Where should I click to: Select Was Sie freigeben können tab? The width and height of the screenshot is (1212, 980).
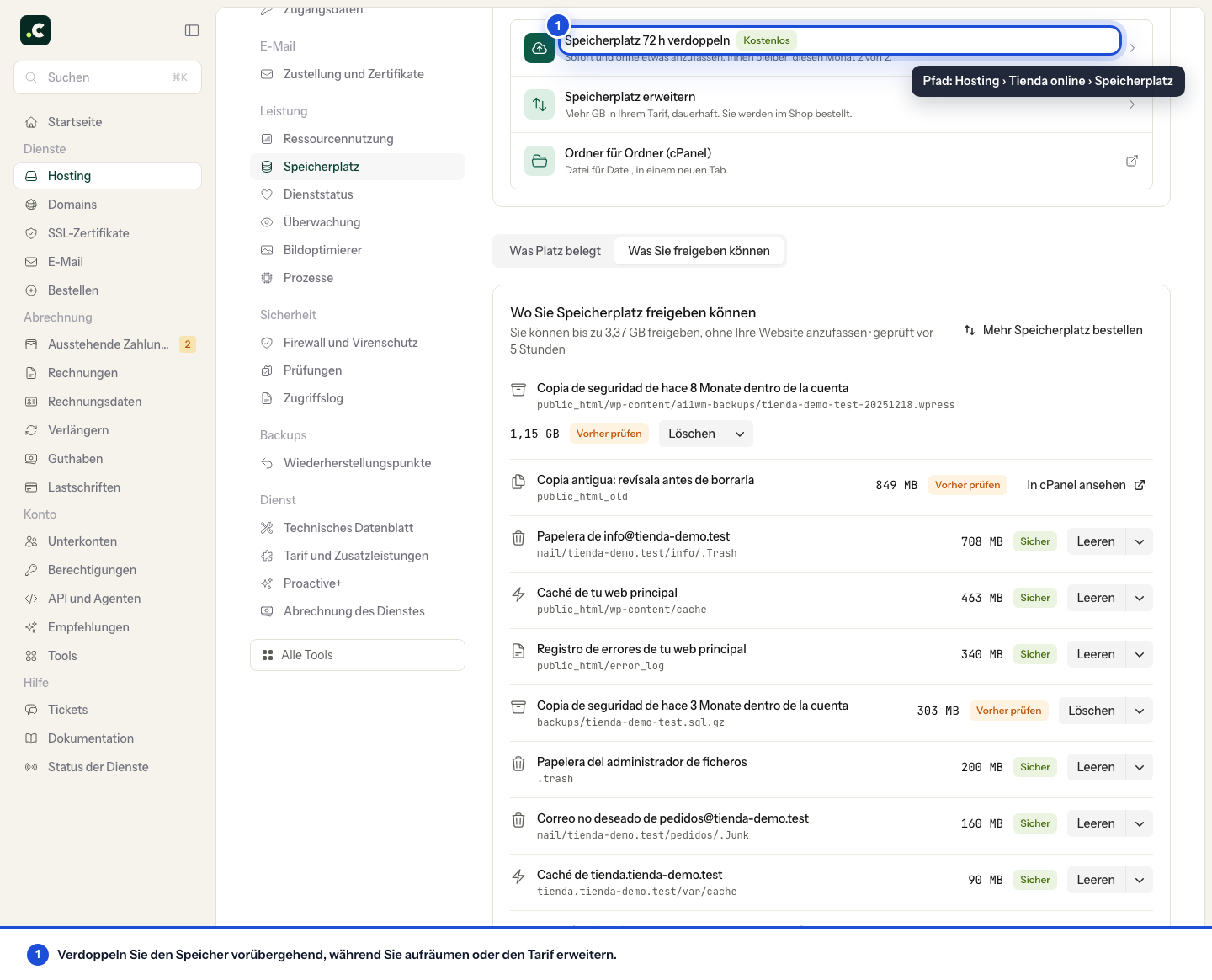[699, 251]
